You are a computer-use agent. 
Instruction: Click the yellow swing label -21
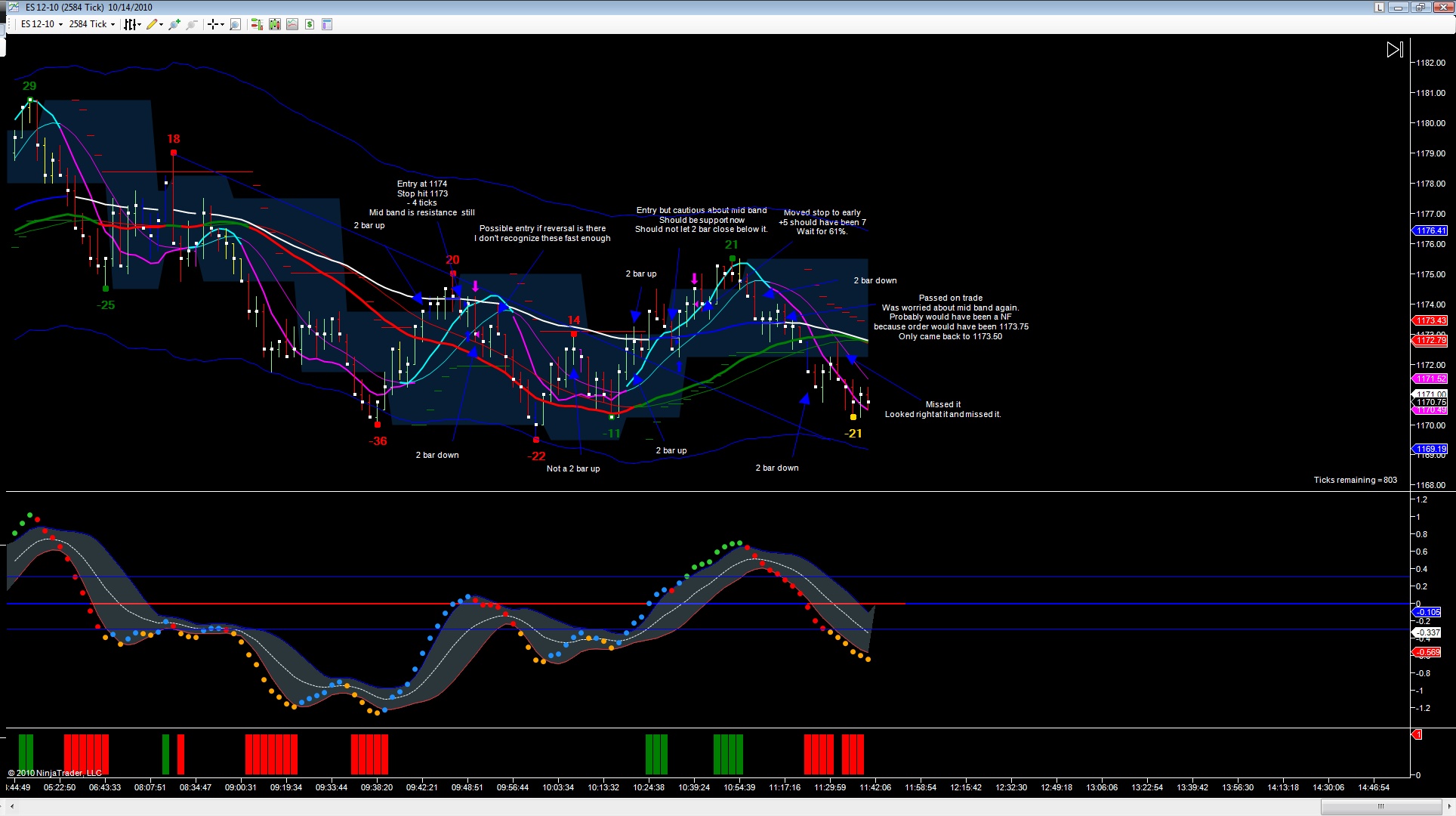[x=853, y=434]
